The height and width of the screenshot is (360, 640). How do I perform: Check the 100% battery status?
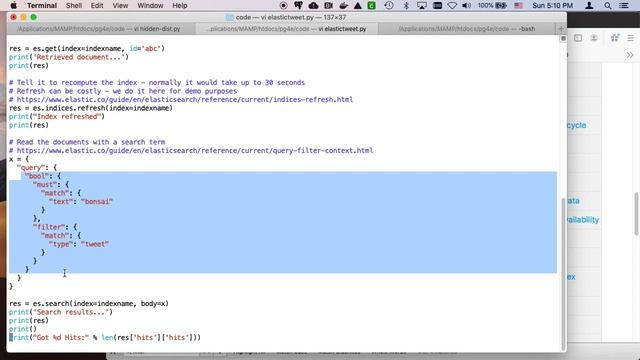pos(492,5)
